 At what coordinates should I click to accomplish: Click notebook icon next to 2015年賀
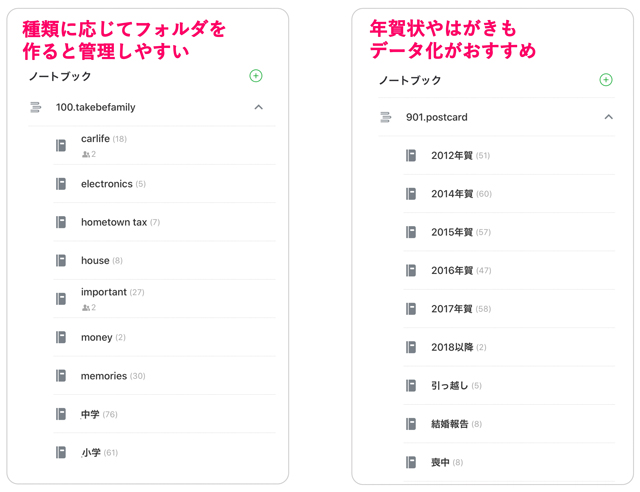(411, 232)
